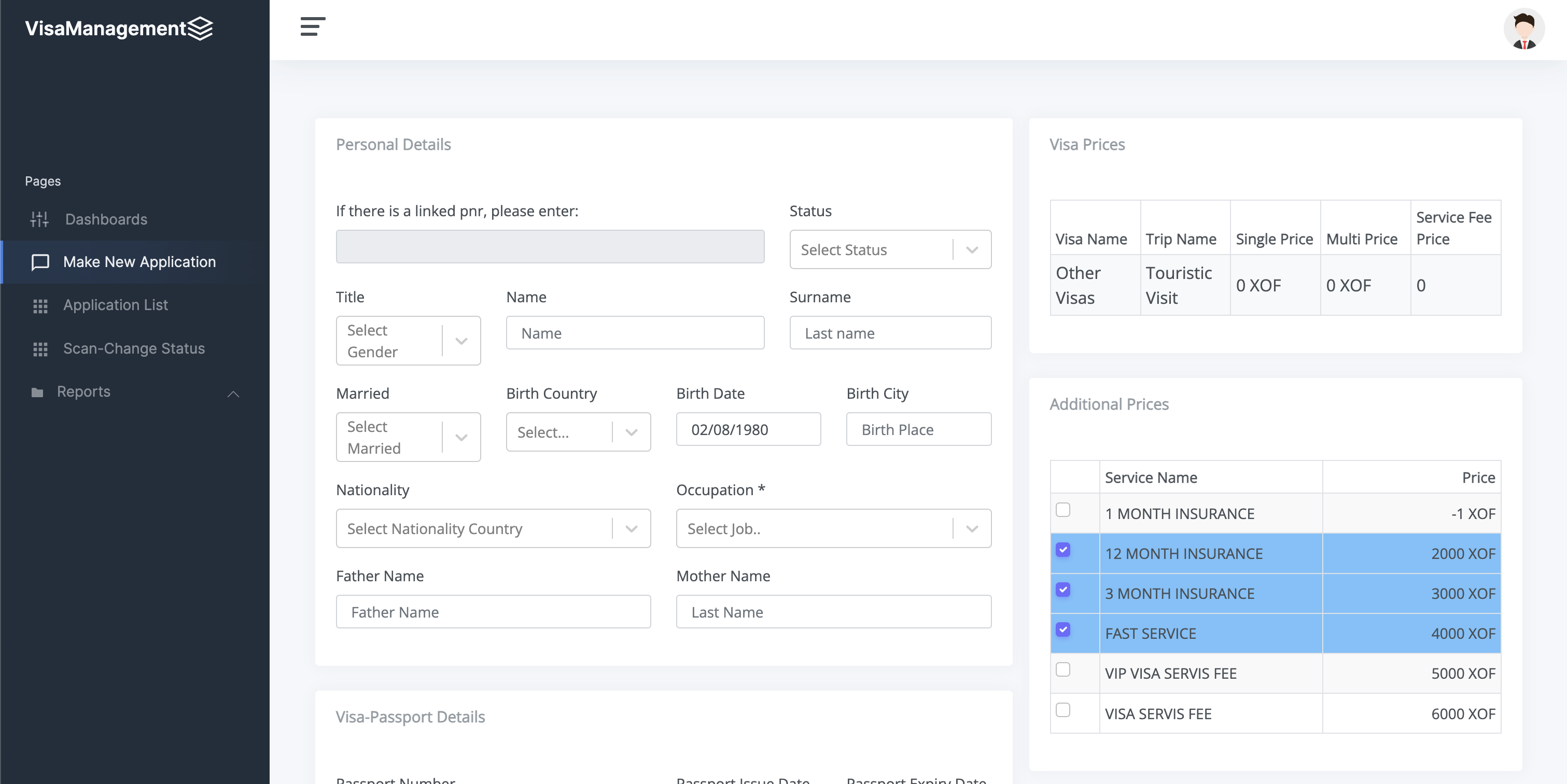Open the Birth Country dropdown
1567x784 pixels.
pyautogui.click(x=578, y=432)
